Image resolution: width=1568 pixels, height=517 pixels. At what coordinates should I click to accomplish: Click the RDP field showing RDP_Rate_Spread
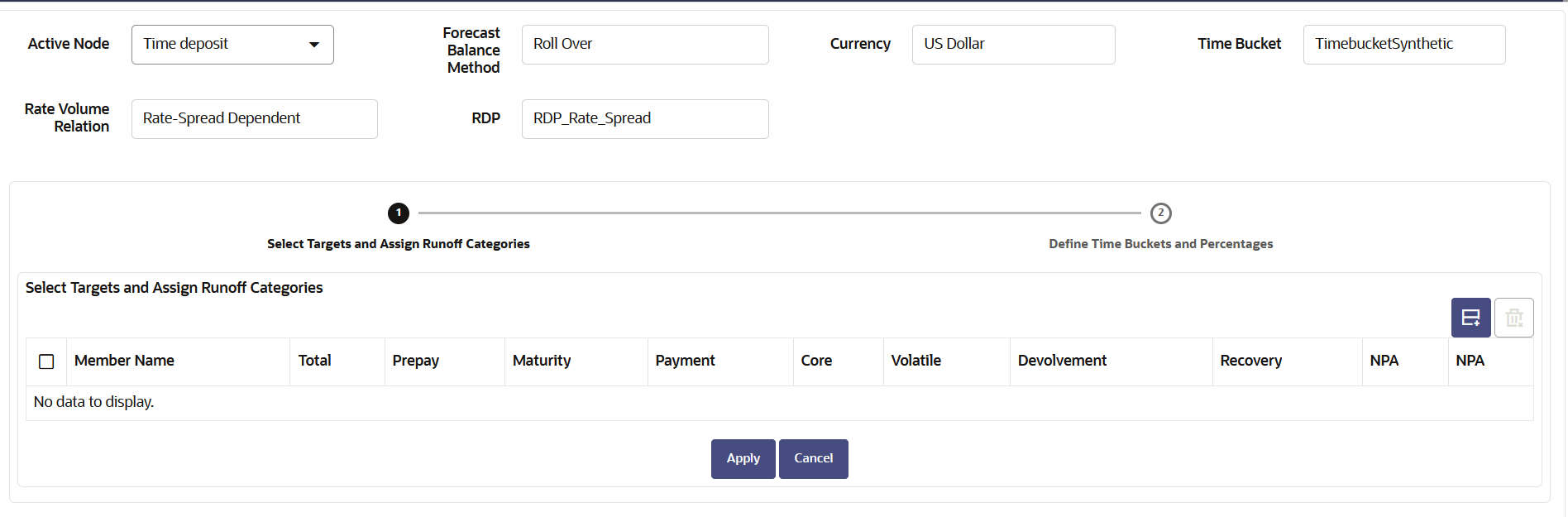[645, 119]
